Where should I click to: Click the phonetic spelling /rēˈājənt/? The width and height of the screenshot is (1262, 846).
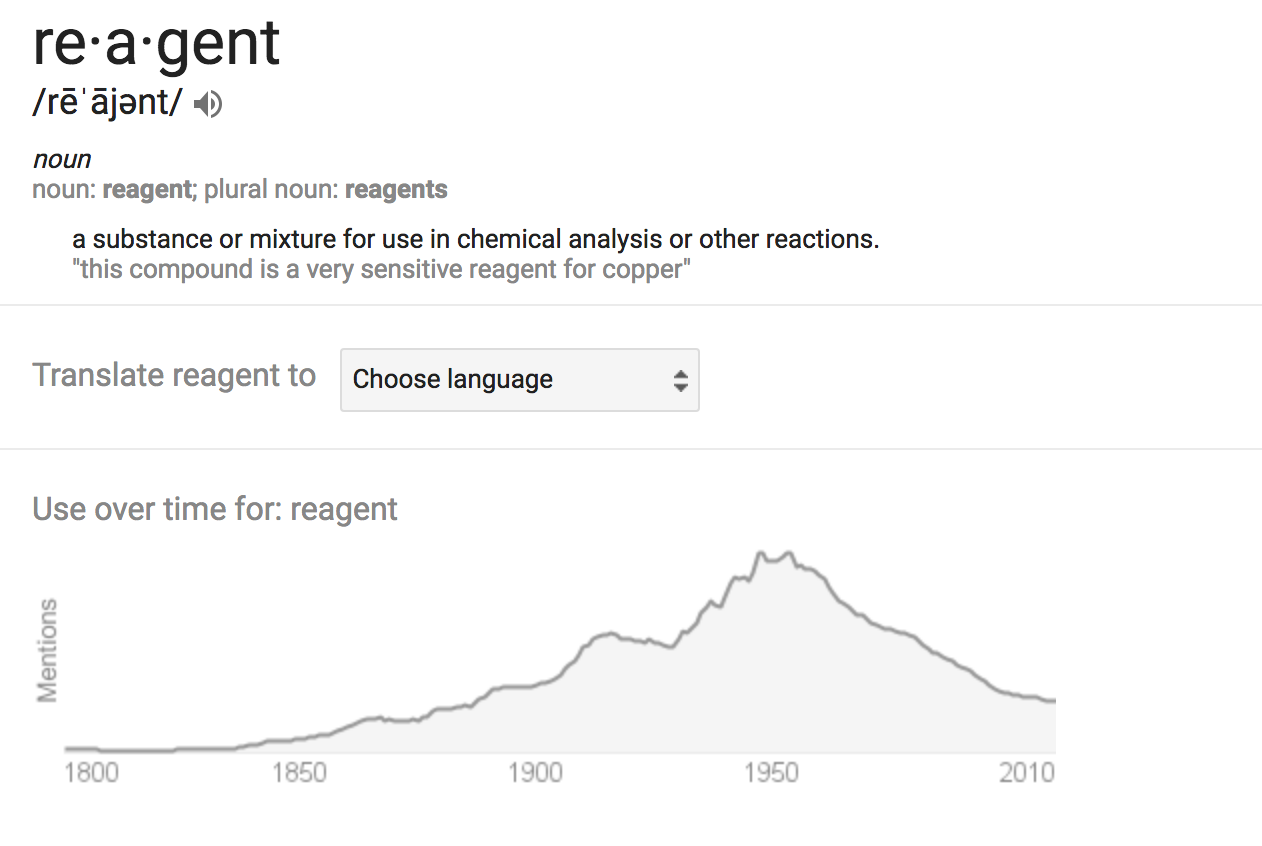click(108, 104)
